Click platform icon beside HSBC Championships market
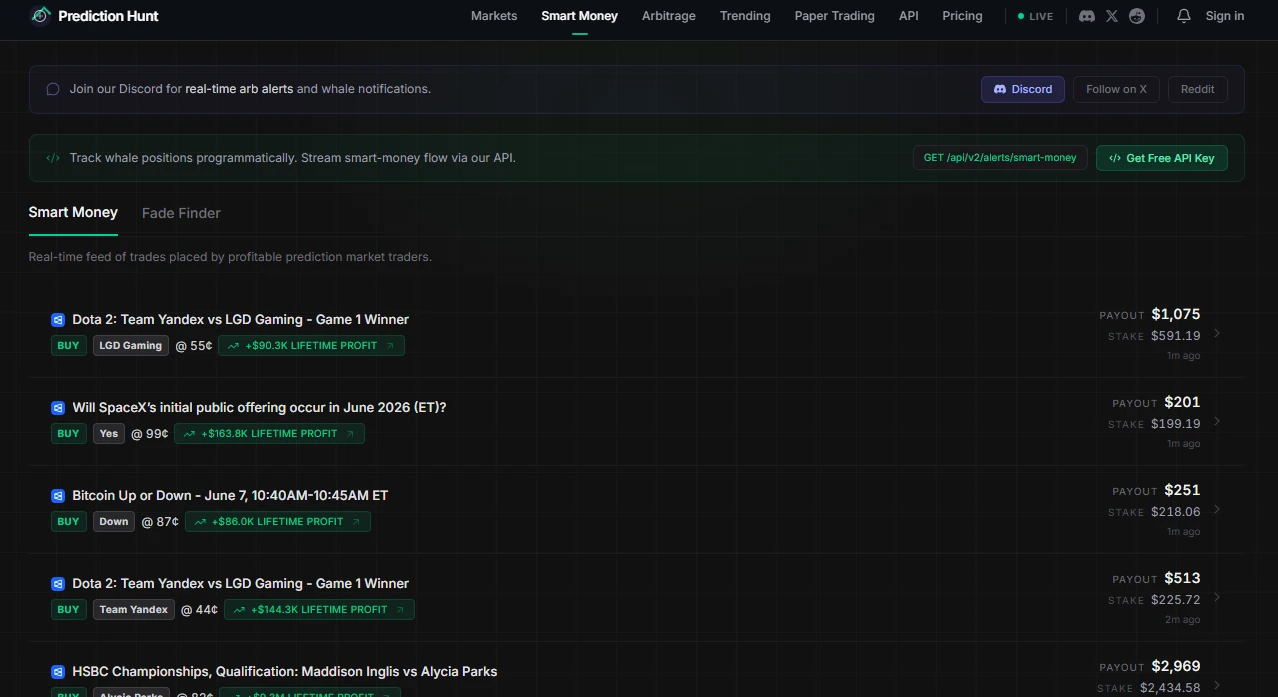This screenshot has width=1278, height=697. [58, 672]
